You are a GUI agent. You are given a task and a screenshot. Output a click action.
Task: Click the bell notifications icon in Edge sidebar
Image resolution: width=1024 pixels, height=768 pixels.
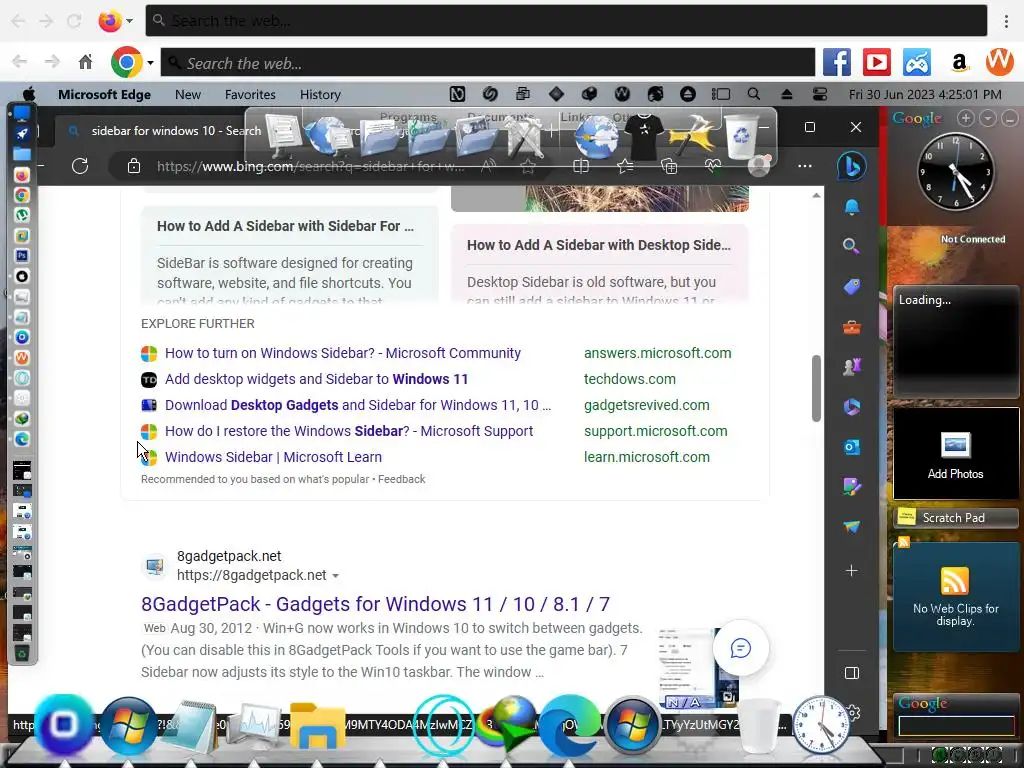[x=852, y=207]
